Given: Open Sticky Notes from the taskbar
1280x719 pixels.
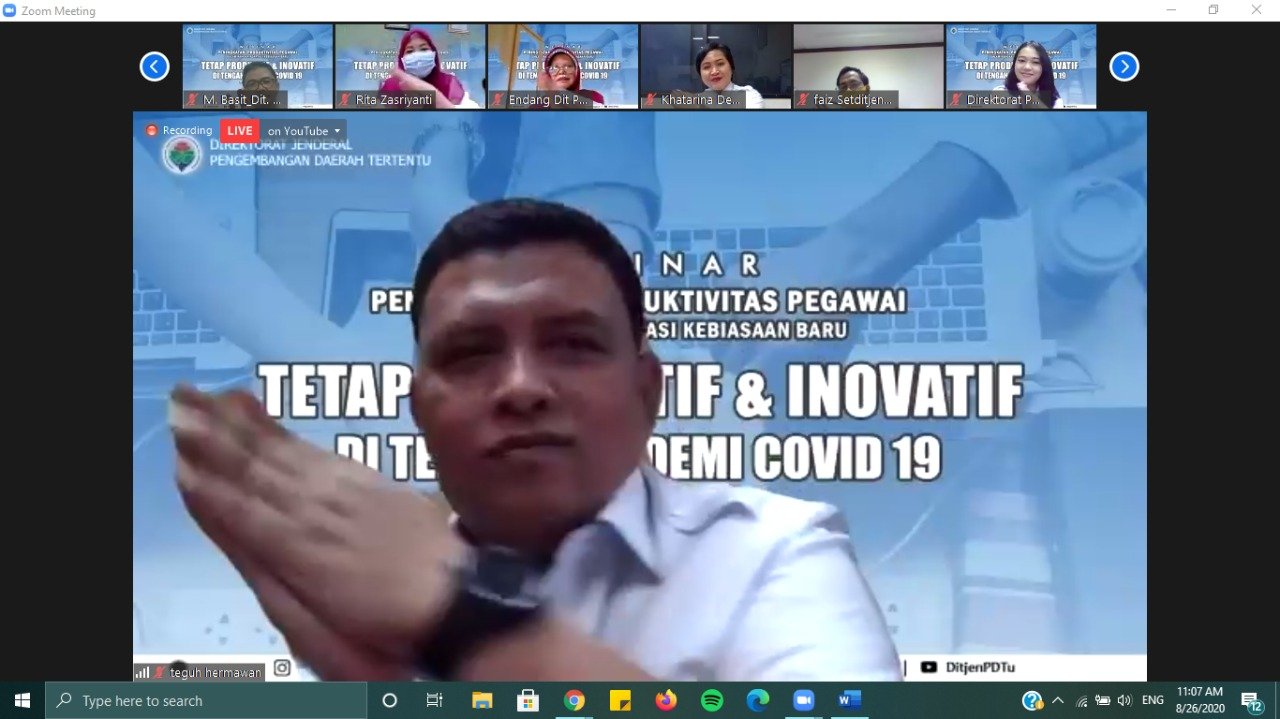Looking at the screenshot, I should 620,700.
